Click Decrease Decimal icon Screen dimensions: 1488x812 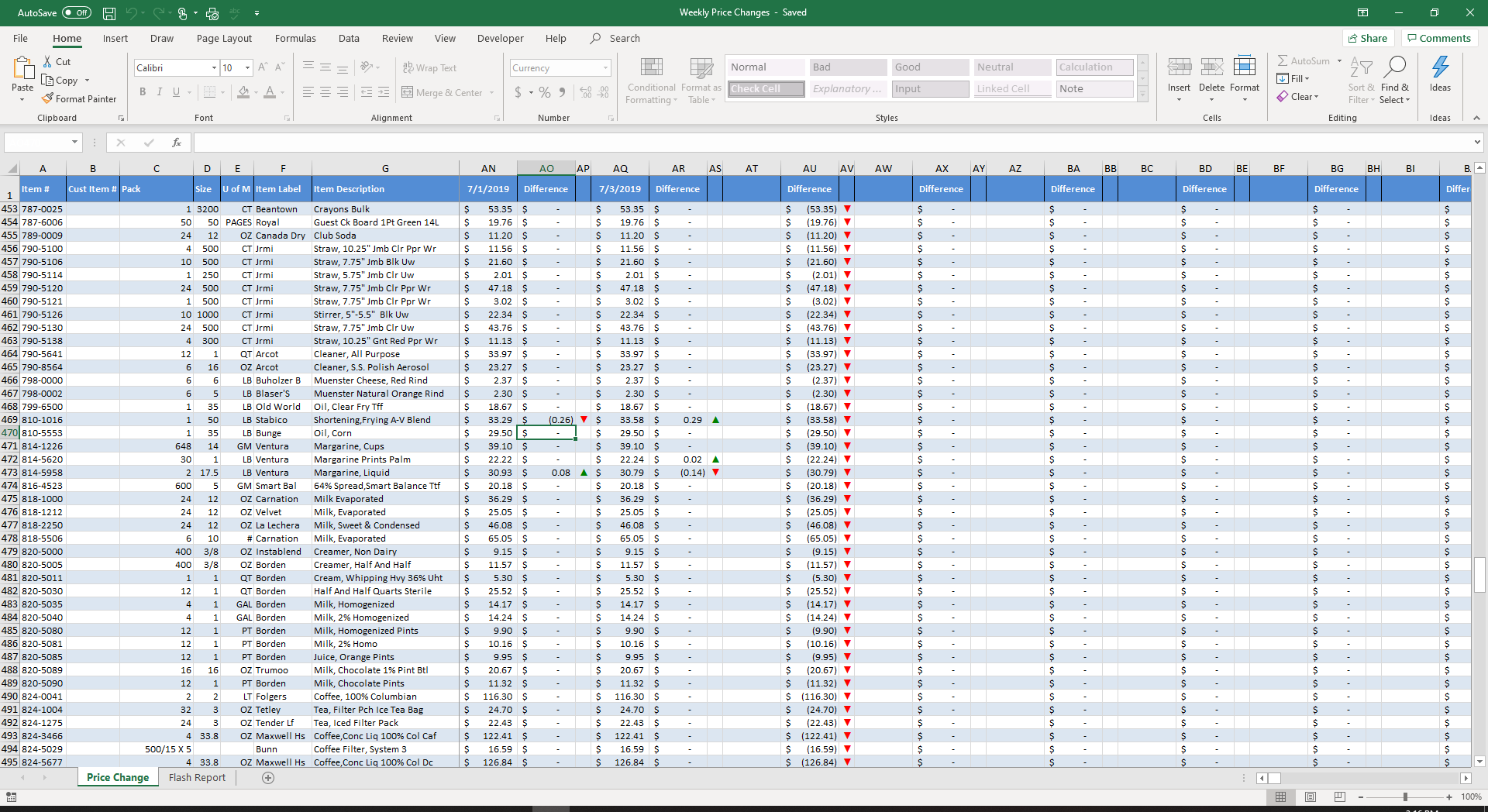604,92
